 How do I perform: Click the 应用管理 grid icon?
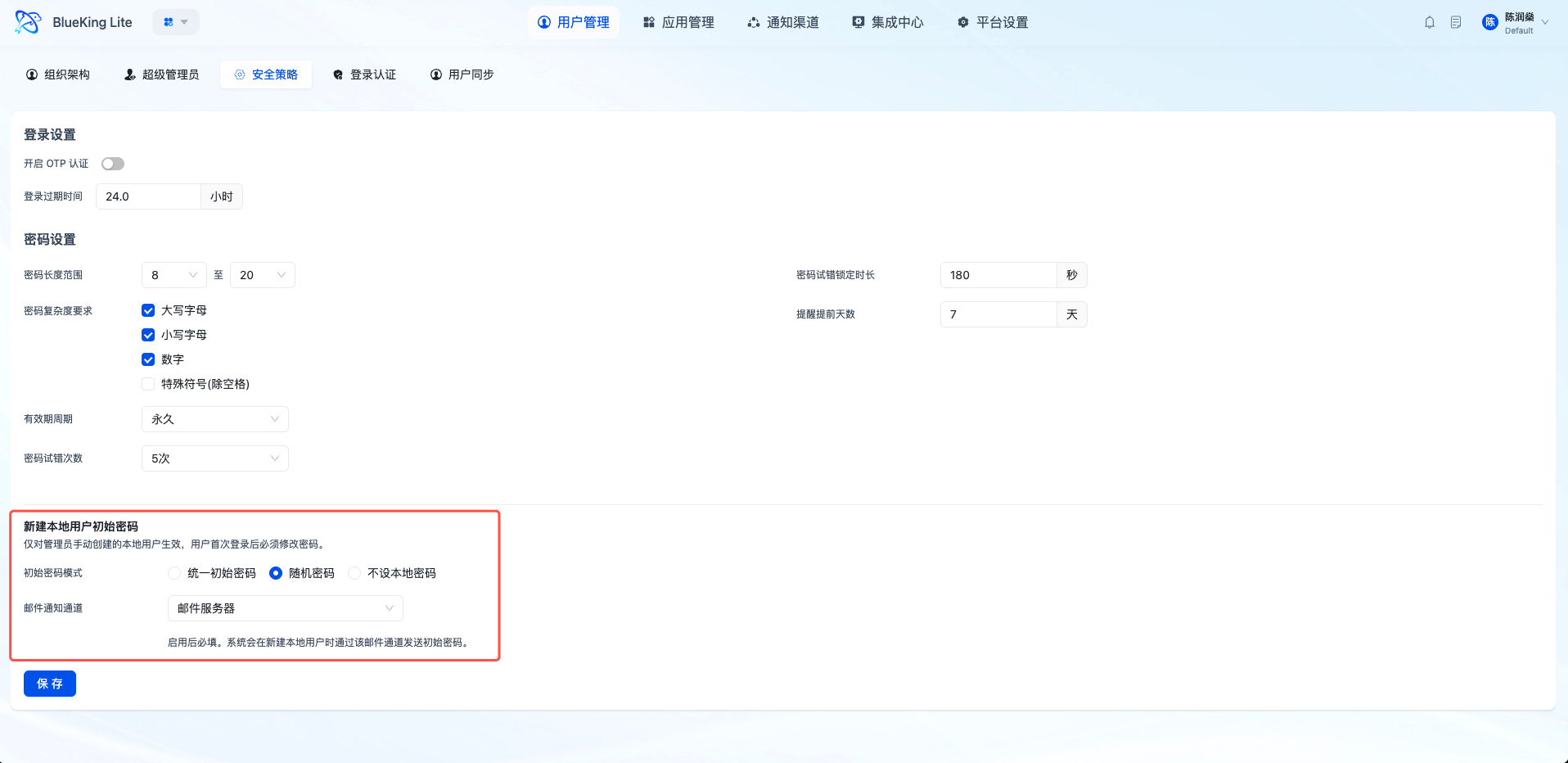click(649, 22)
